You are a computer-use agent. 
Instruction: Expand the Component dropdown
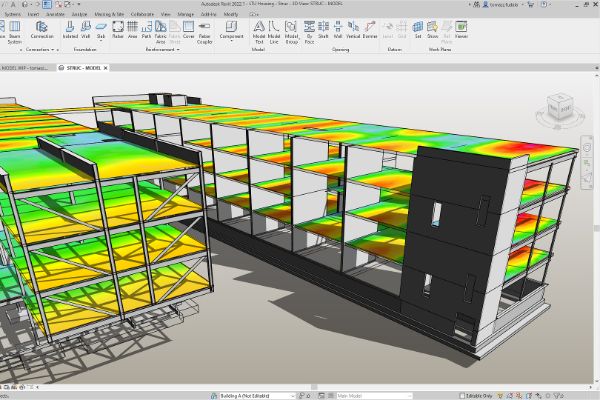pyautogui.click(x=231, y=40)
